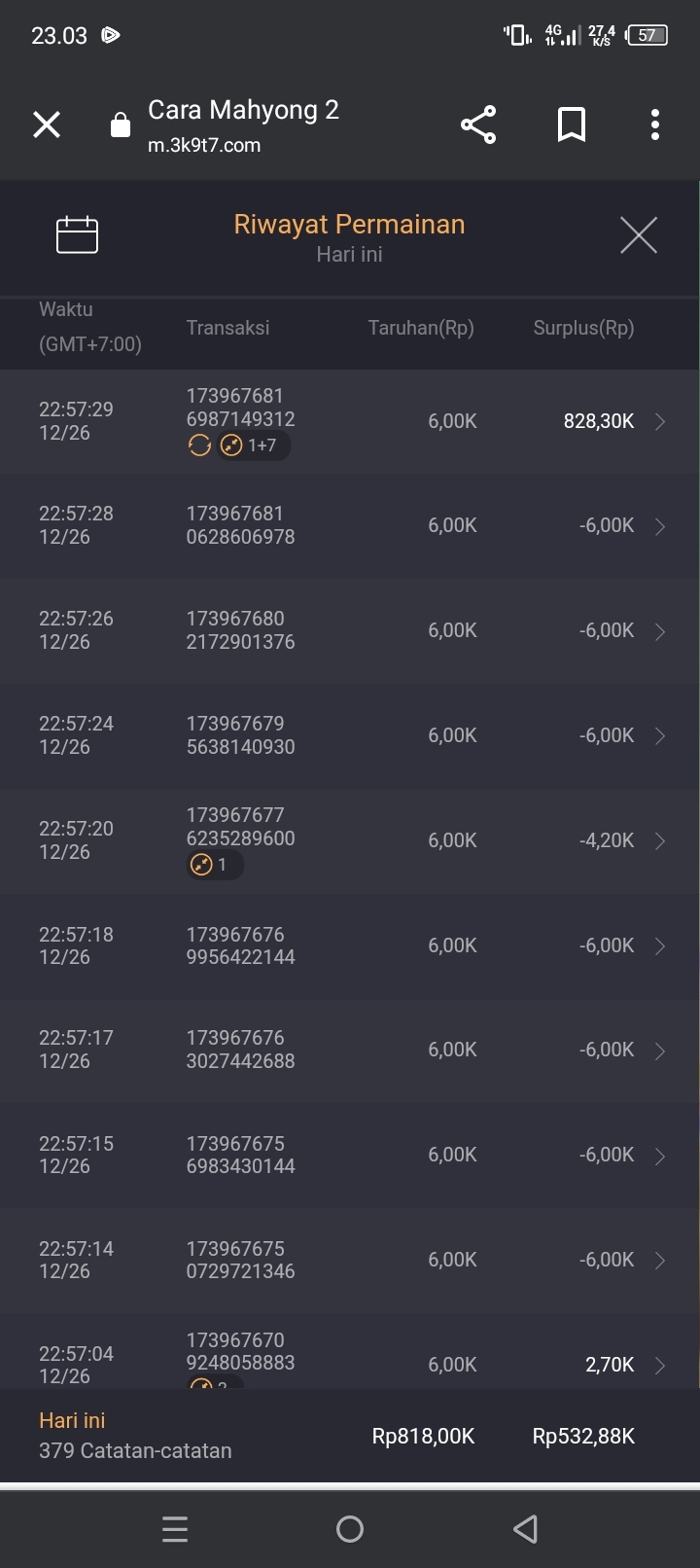This screenshot has height=1568, width=700.
Task: Tap the m.3k9t7.com address bar URL
Action: click(204, 146)
